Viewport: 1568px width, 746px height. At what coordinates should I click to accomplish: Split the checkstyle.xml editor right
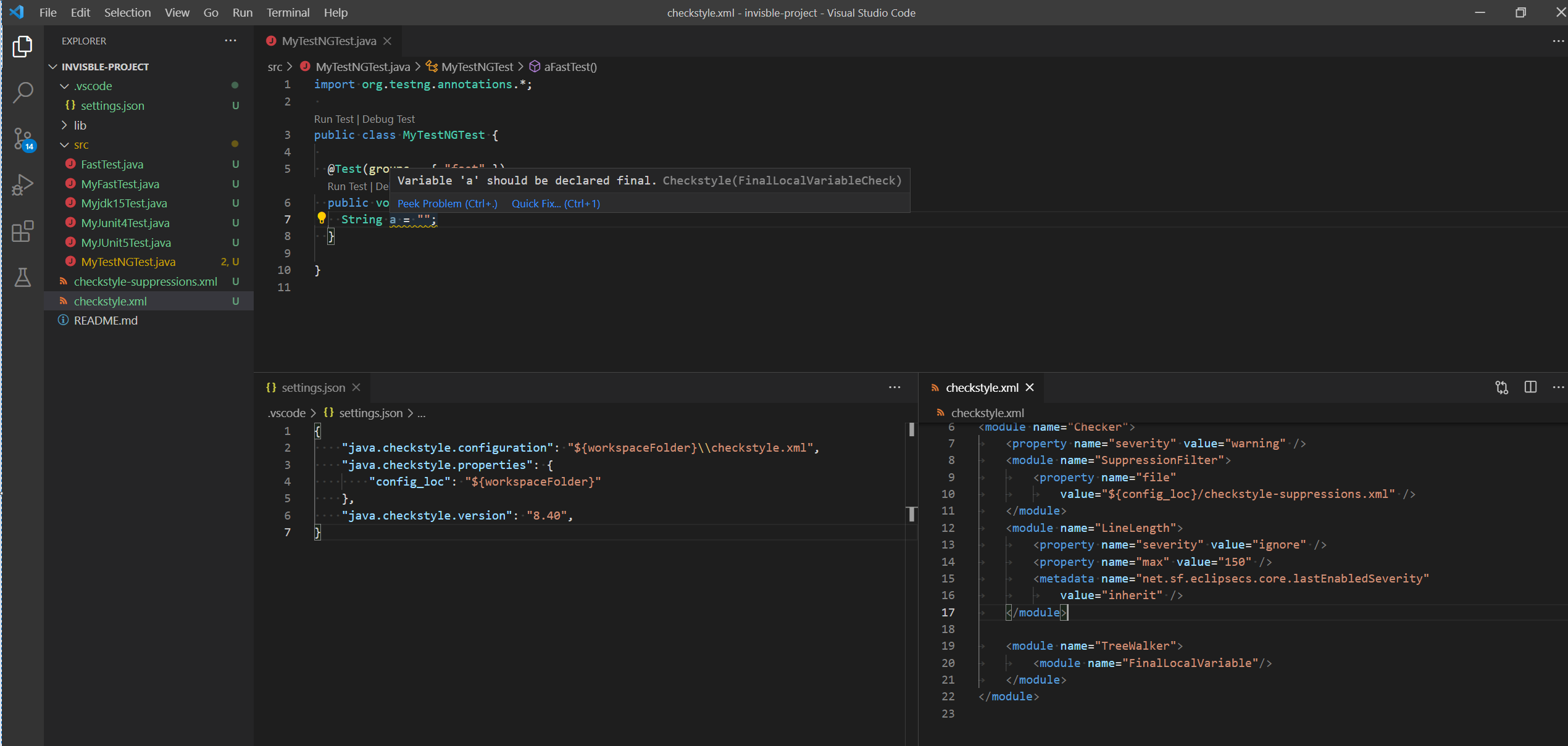click(1530, 388)
